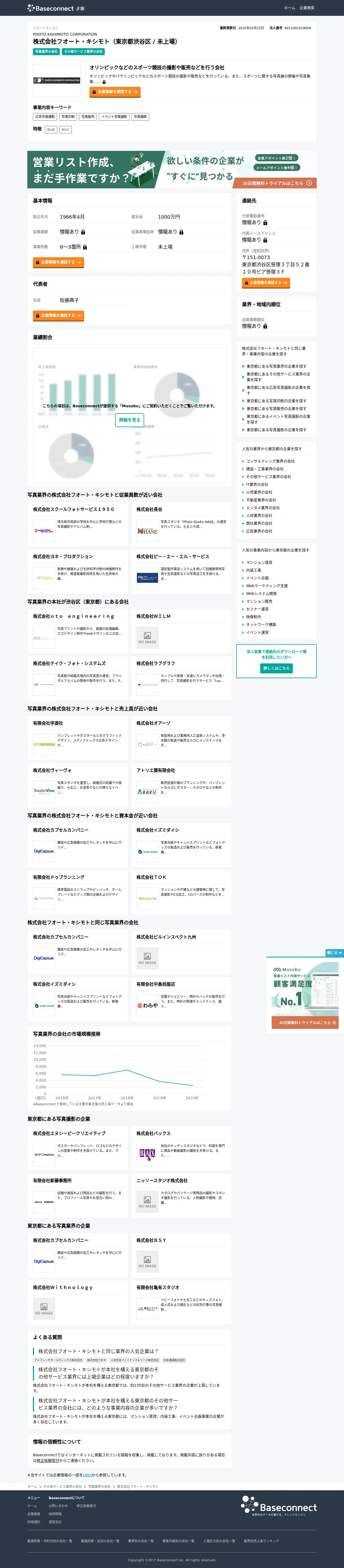Click the HASE logo of 株式会社長谷

click(147, 531)
